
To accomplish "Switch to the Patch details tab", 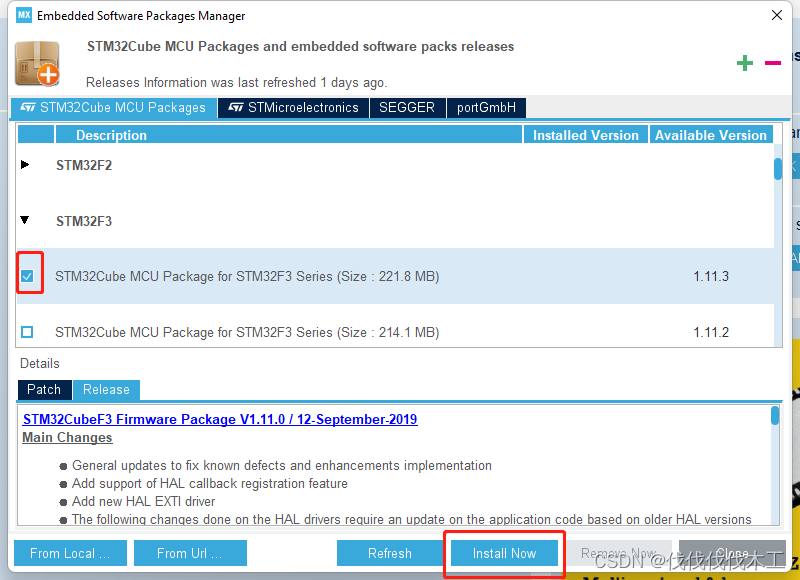I will pos(44,390).
